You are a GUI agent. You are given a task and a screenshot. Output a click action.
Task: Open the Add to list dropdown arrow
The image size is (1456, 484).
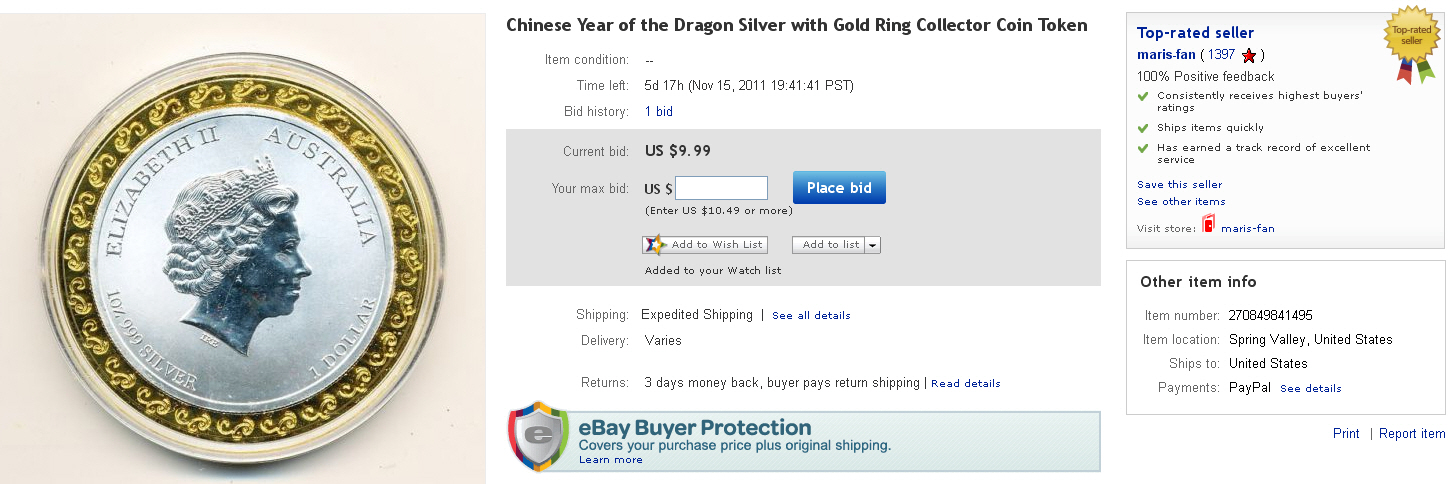click(872, 245)
